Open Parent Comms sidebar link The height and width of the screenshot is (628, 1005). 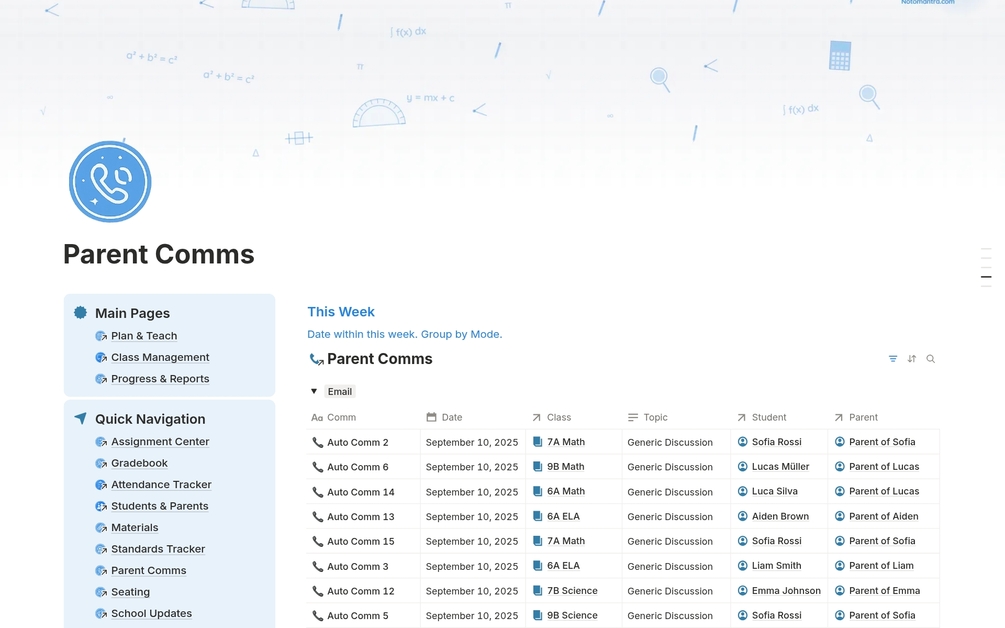149,570
